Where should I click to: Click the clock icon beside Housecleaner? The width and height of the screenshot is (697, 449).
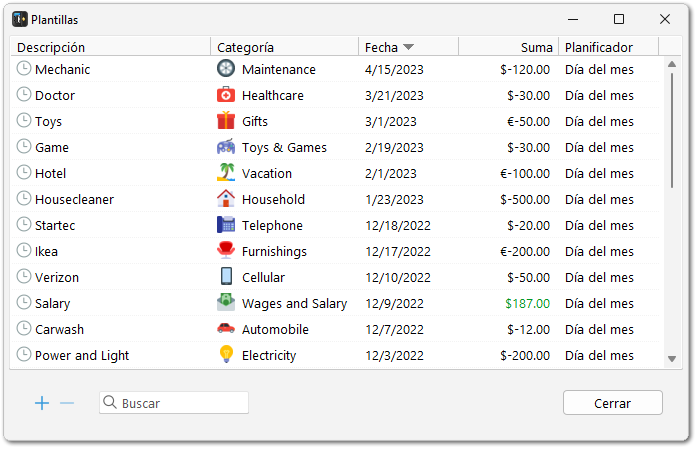(24, 198)
